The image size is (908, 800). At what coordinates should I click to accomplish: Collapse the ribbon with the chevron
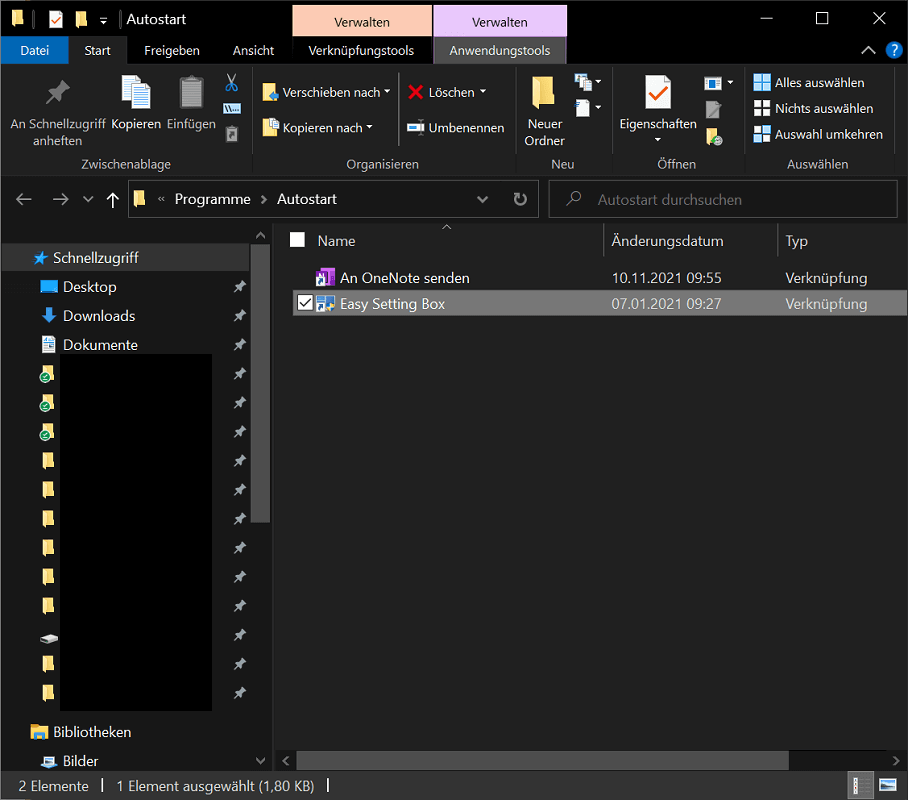point(868,50)
